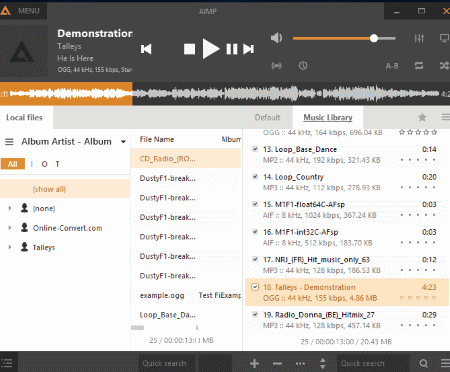This screenshot has width=450, height=372.
Task: Stop playback with the square button
Action: (189, 49)
